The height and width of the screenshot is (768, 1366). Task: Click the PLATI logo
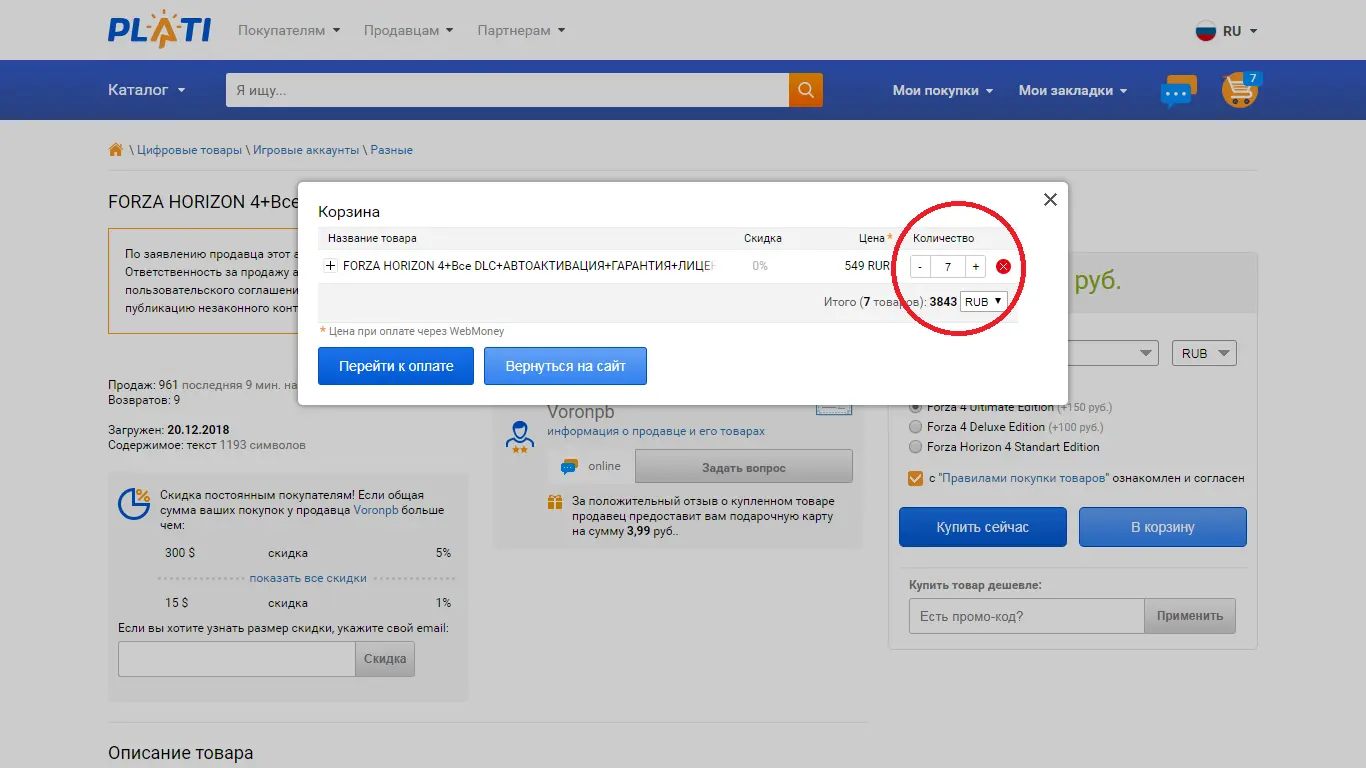pos(159,29)
